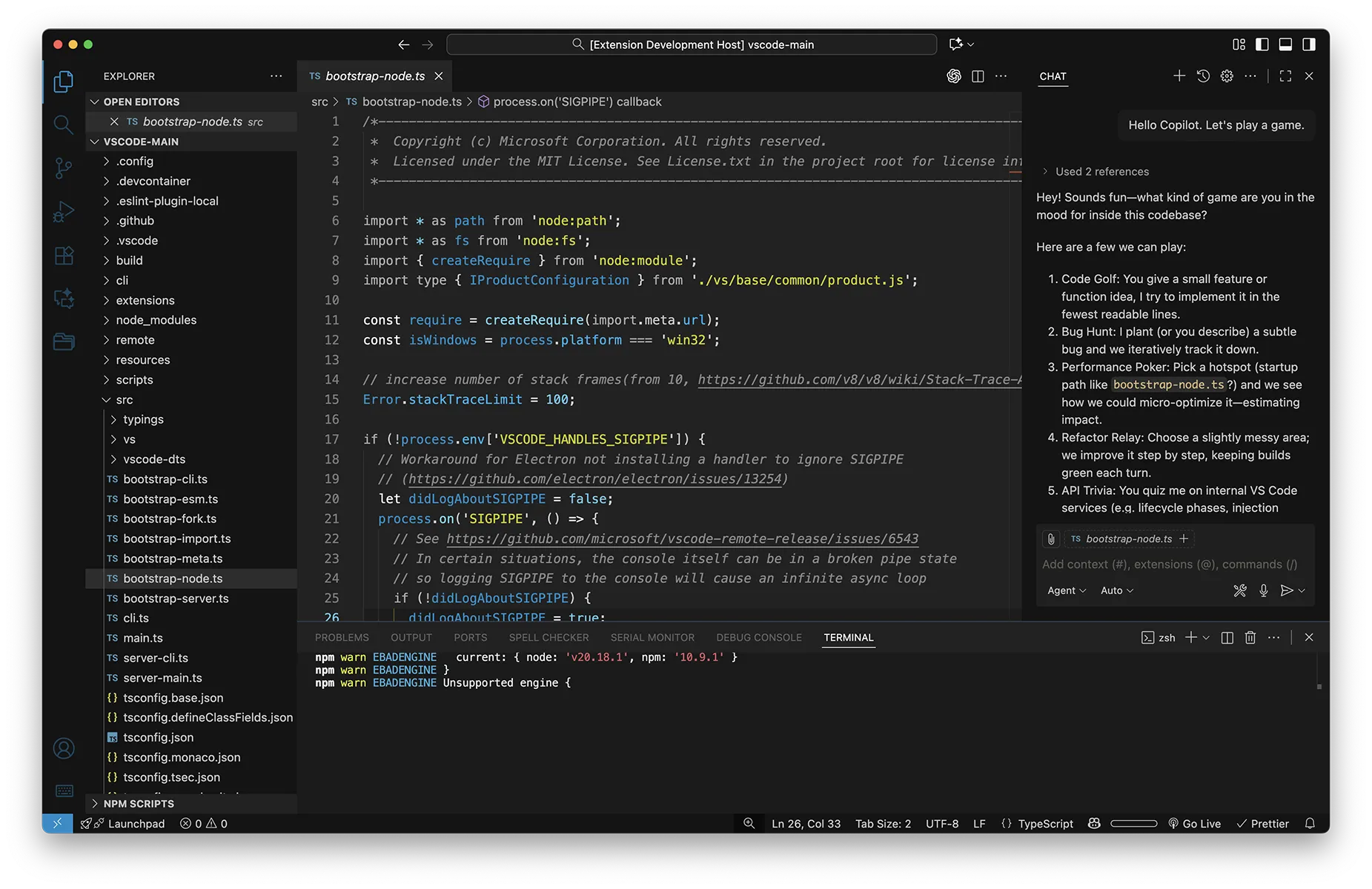Screen dimensions: 1372x889
Task: Open a new terminal with the plus icon
Action: click(x=1190, y=637)
